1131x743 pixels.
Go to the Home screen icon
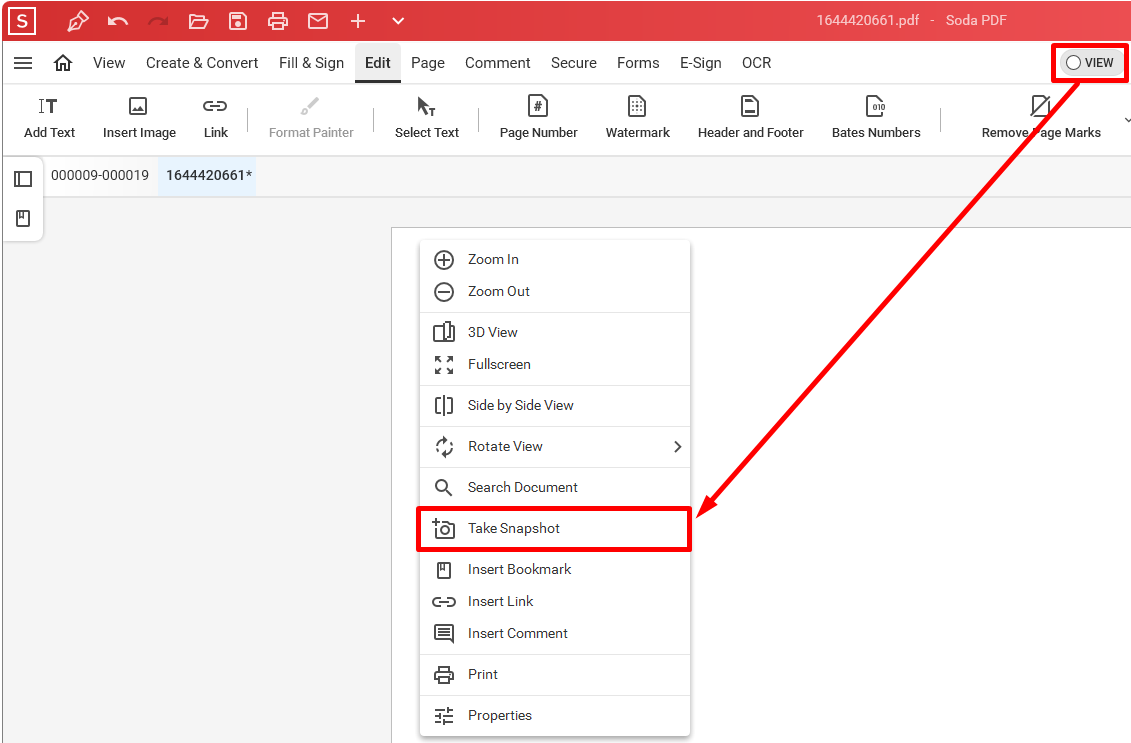(x=63, y=63)
